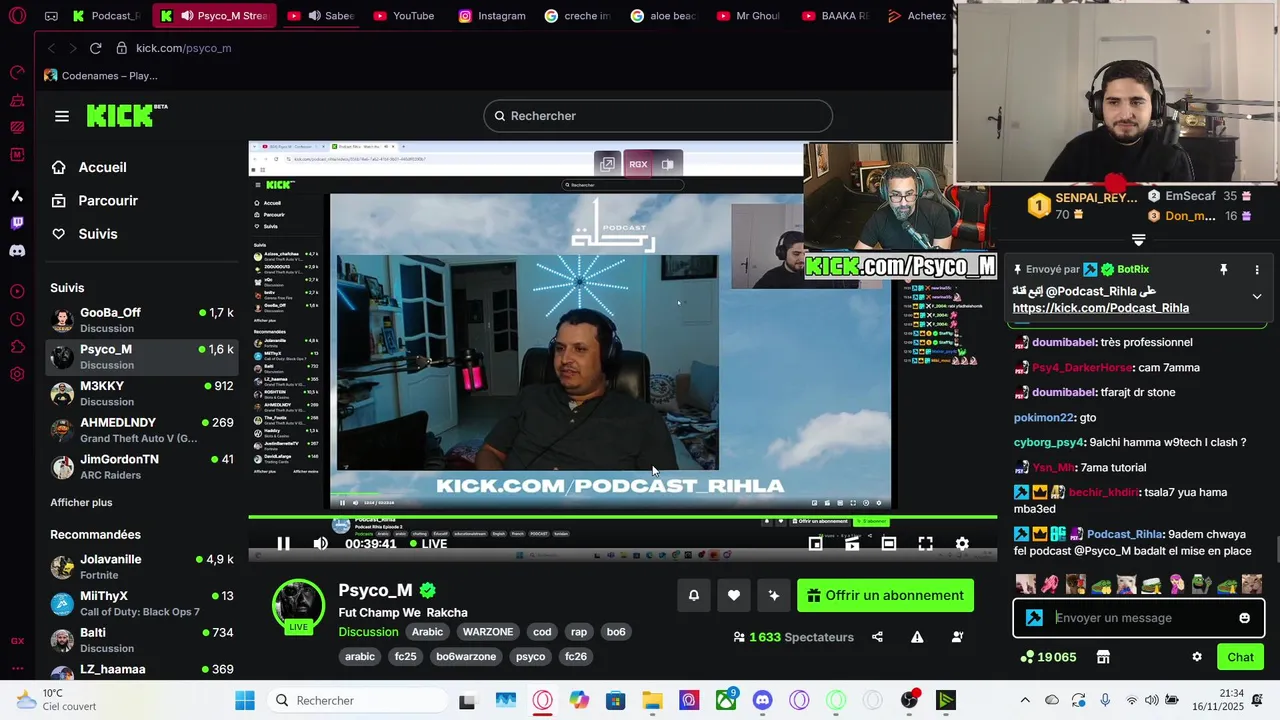Open Parcourir in the sidebar
This screenshot has width=1280, height=720.
point(108,200)
